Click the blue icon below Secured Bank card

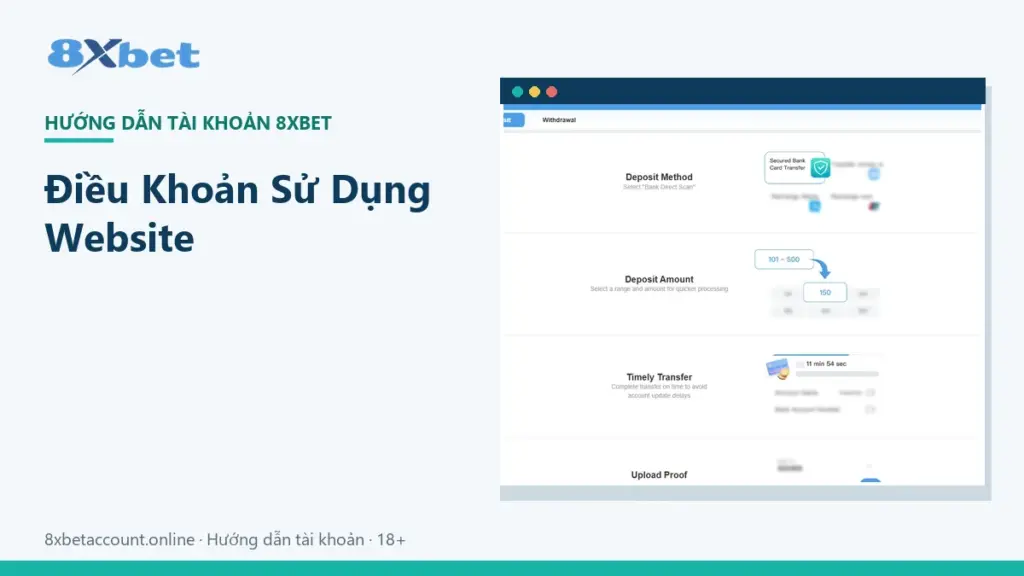click(814, 206)
